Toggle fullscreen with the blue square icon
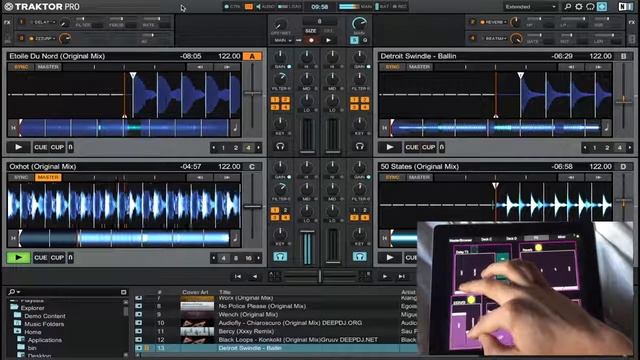 tap(602, 7)
